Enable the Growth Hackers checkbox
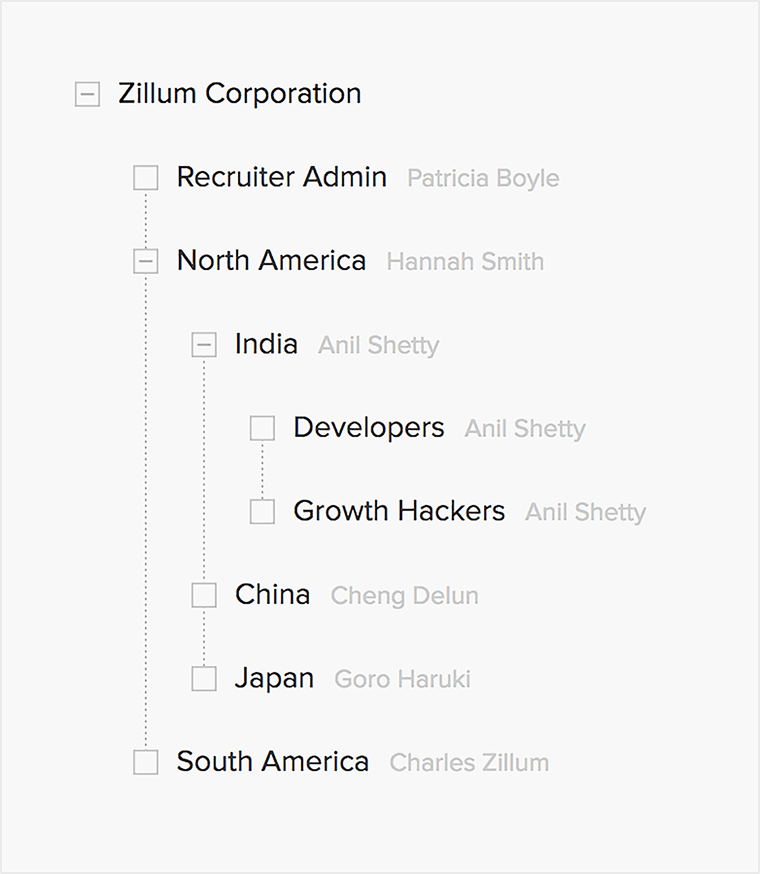 coord(262,512)
